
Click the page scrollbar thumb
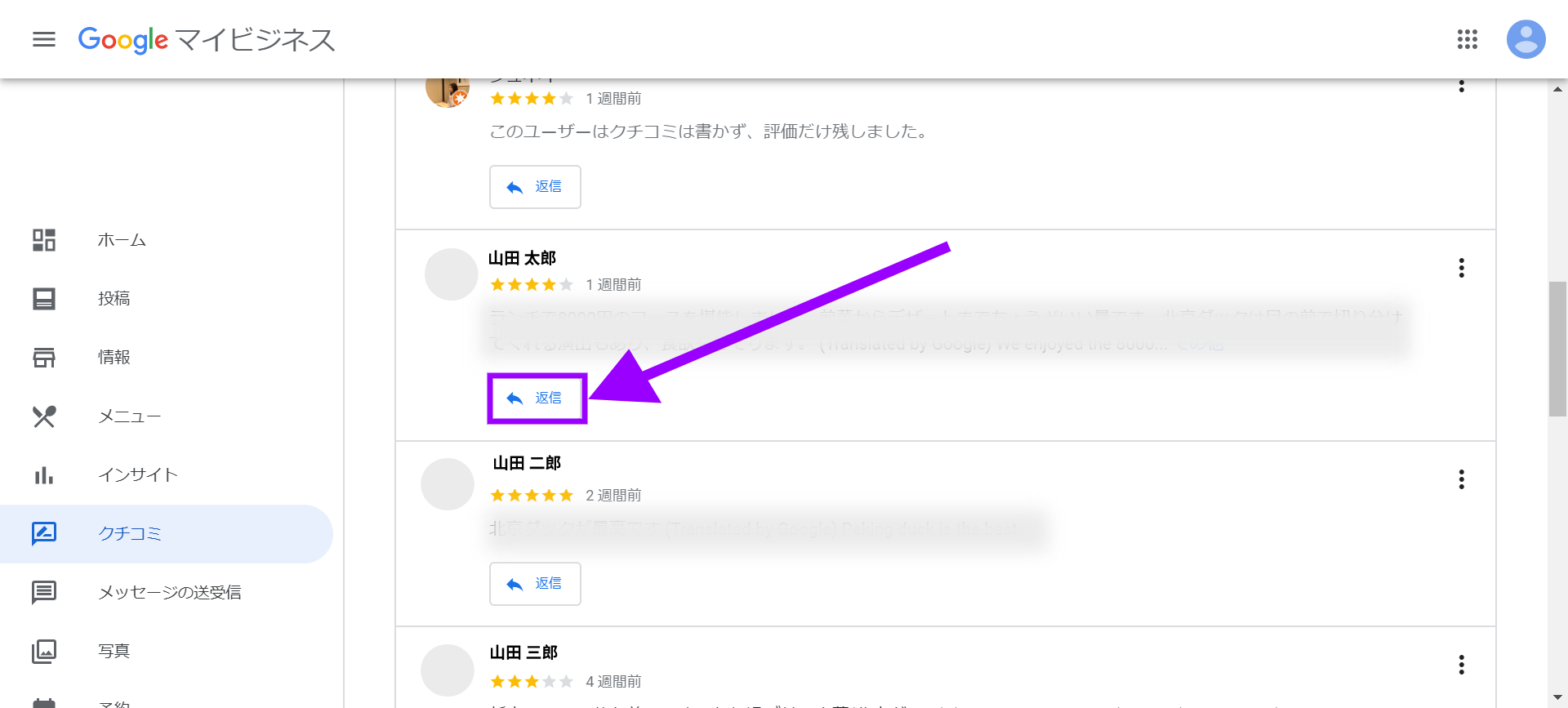(1557, 349)
